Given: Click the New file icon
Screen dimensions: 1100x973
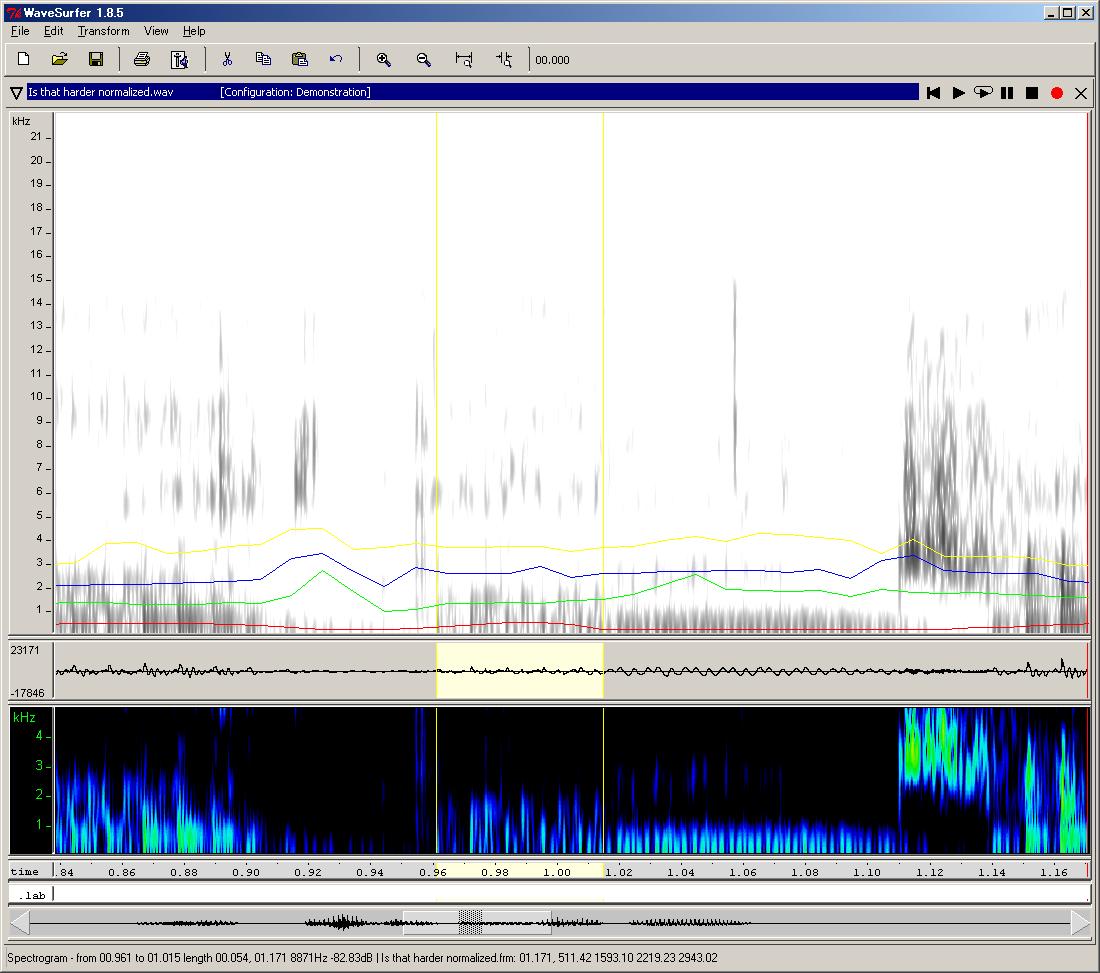Looking at the screenshot, I should coord(24,60).
